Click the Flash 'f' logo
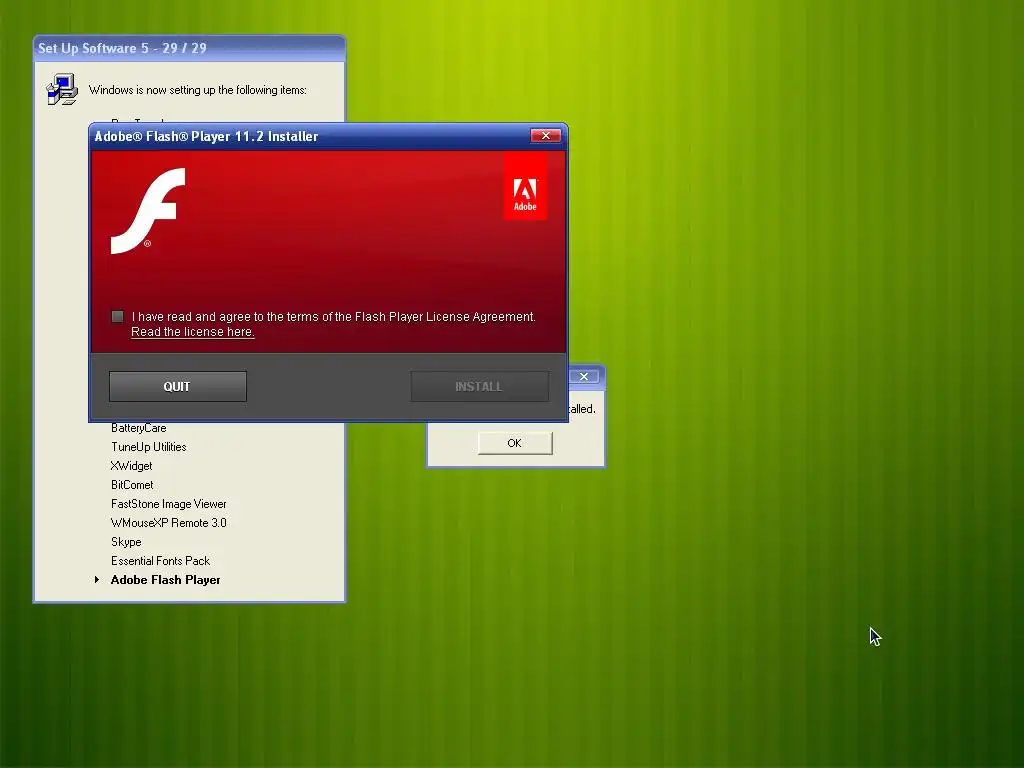 tap(148, 210)
